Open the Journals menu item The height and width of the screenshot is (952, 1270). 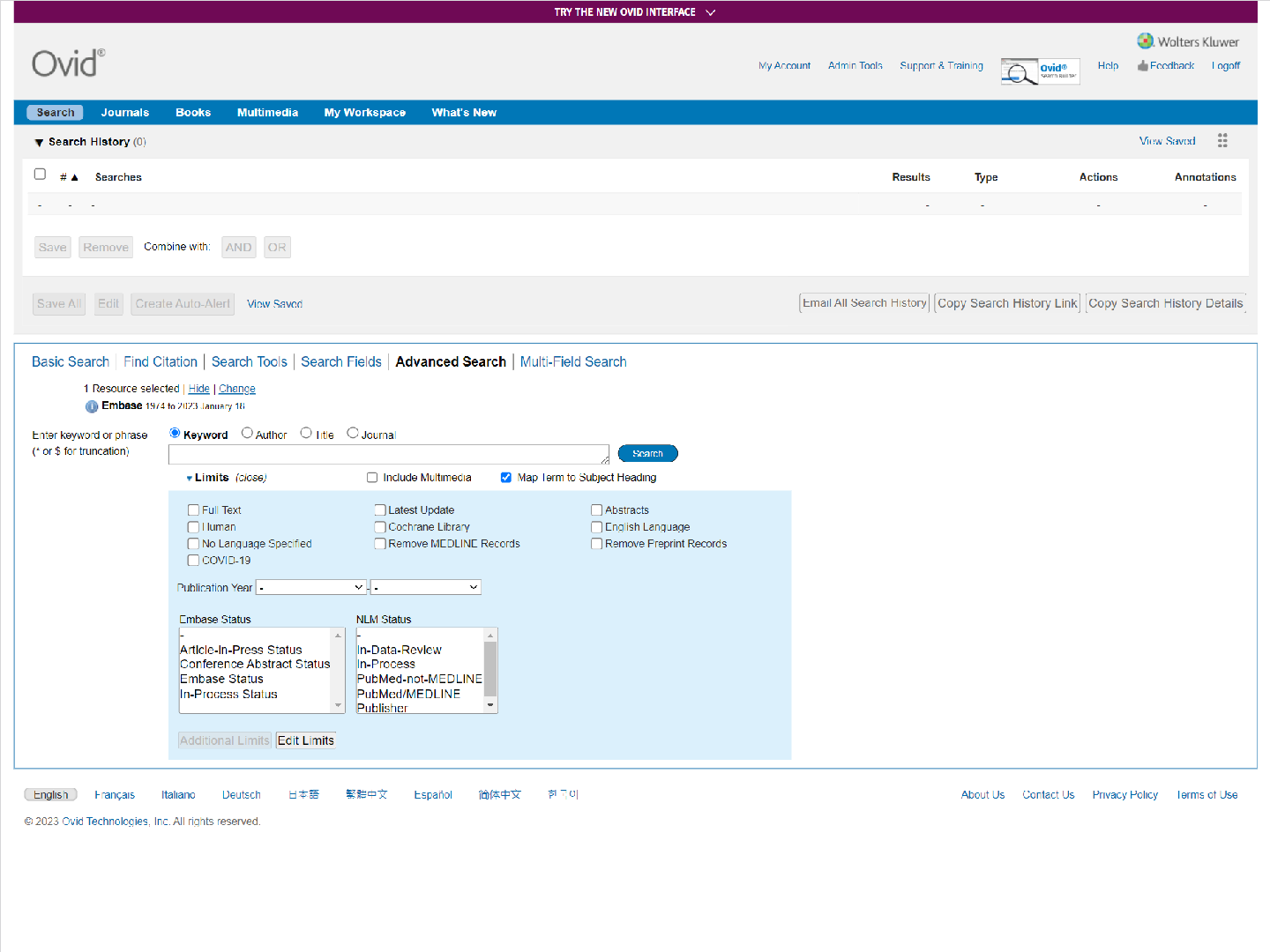pos(124,113)
